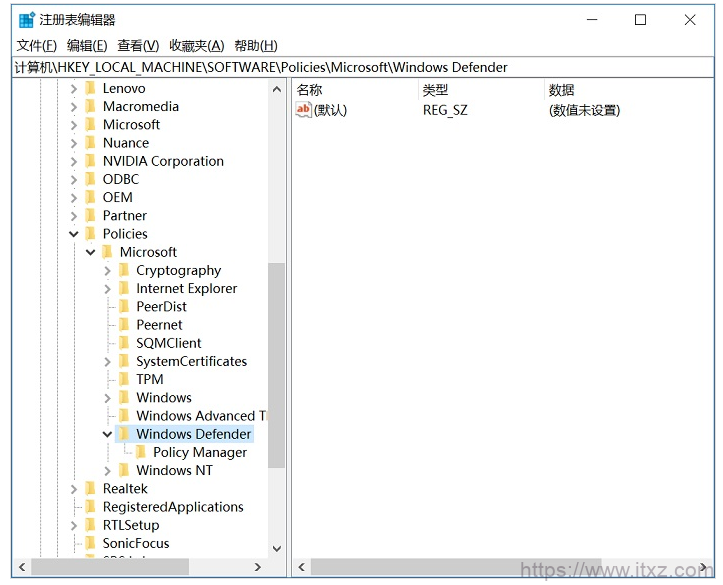The height and width of the screenshot is (585, 723).
Task: Expand the Cryptography key
Action: point(107,271)
